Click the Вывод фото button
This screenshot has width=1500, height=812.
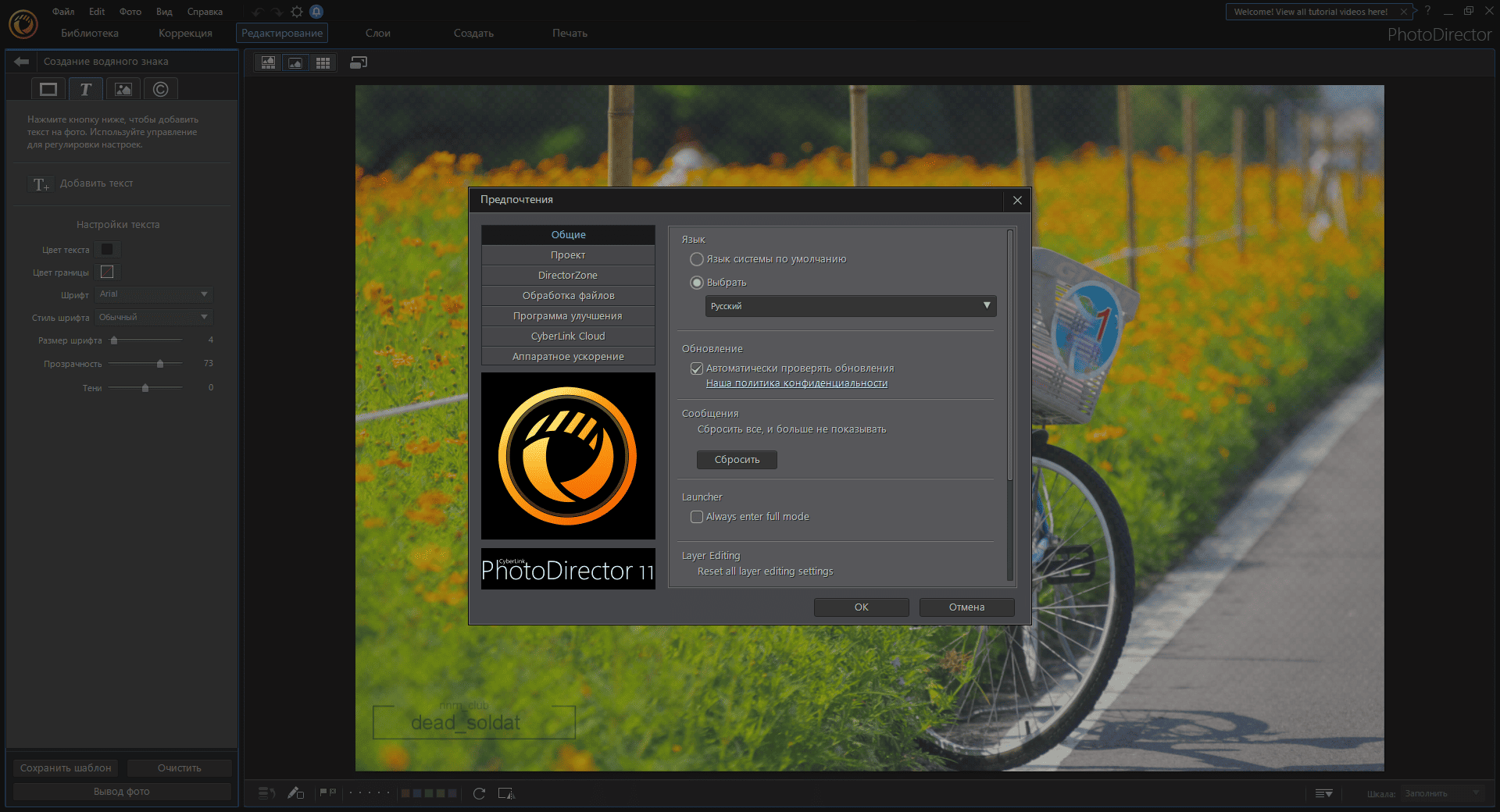coord(122,792)
